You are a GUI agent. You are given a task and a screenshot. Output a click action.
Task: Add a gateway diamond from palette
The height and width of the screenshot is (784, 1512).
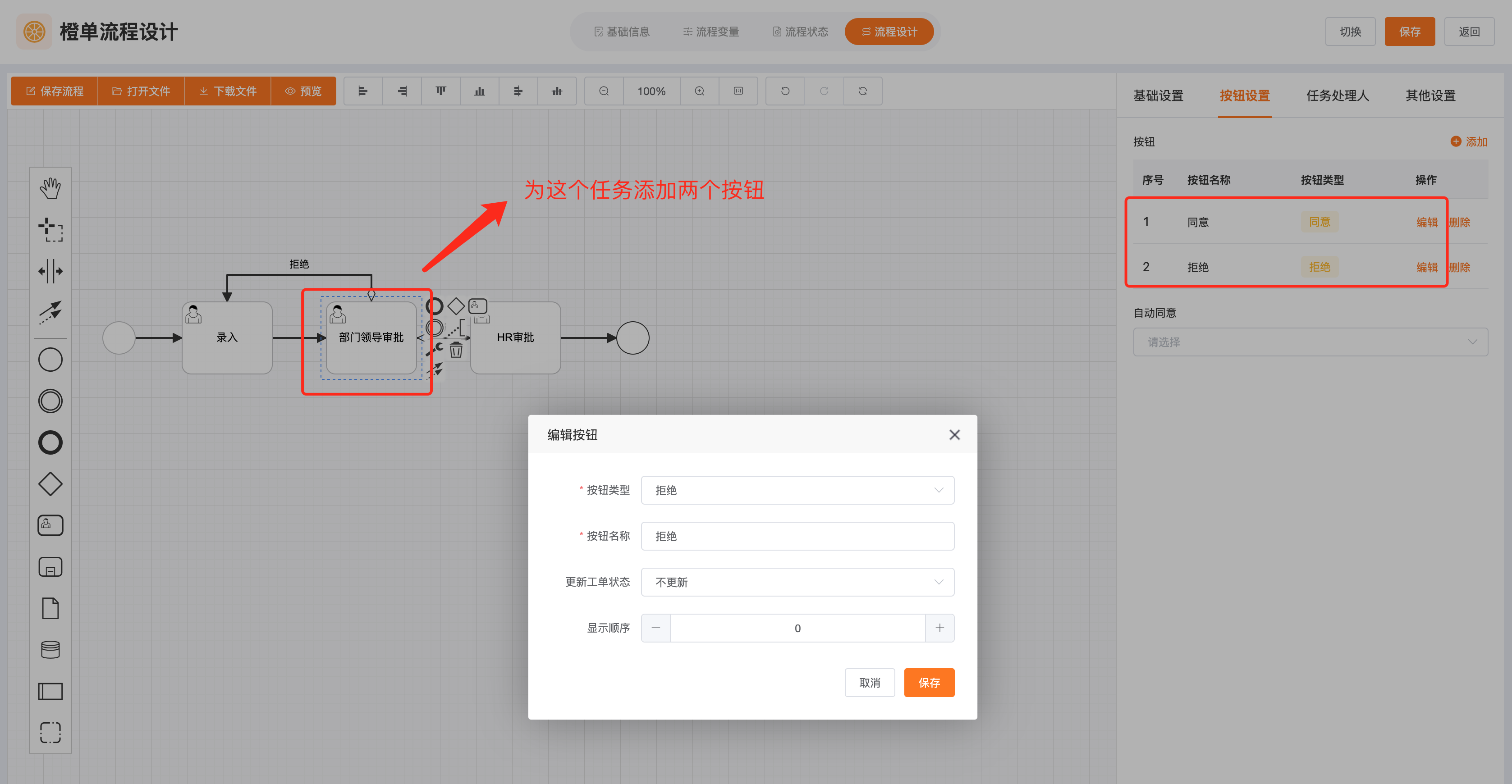click(x=50, y=484)
